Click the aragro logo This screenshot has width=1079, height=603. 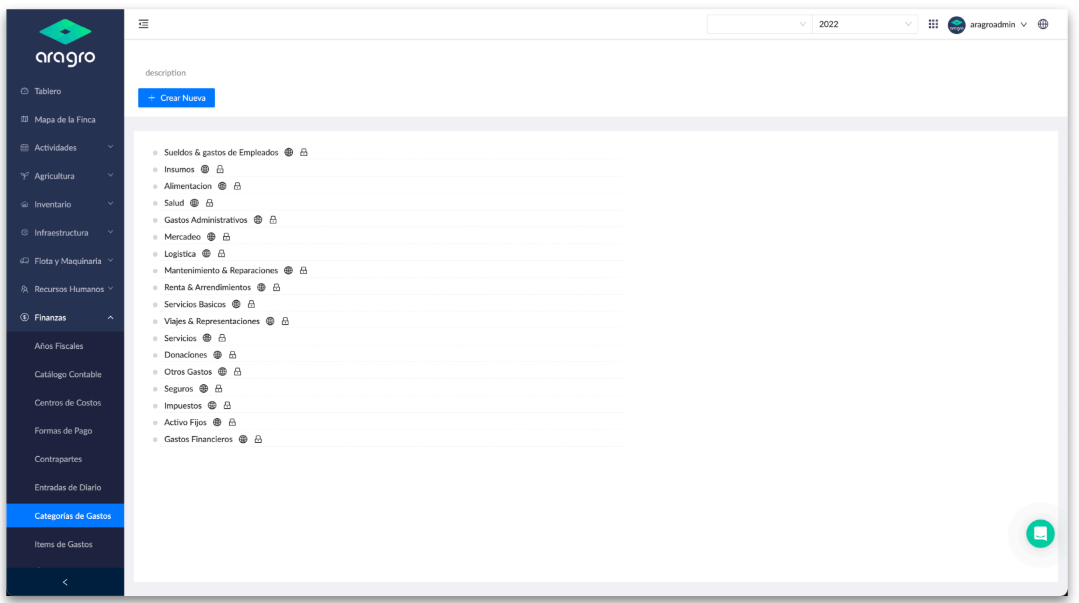65,43
